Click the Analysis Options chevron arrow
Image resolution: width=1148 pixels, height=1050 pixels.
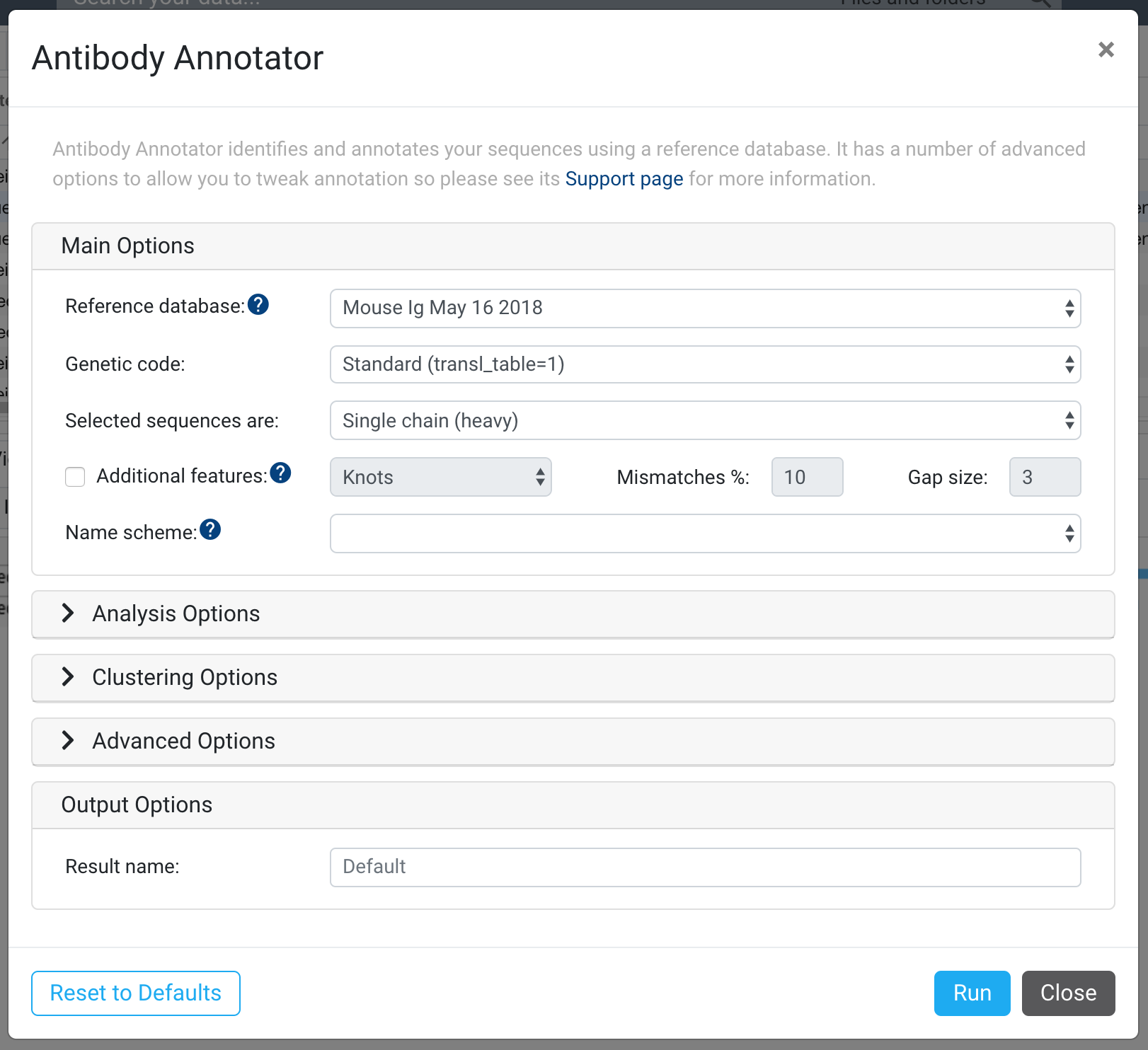click(x=68, y=613)
